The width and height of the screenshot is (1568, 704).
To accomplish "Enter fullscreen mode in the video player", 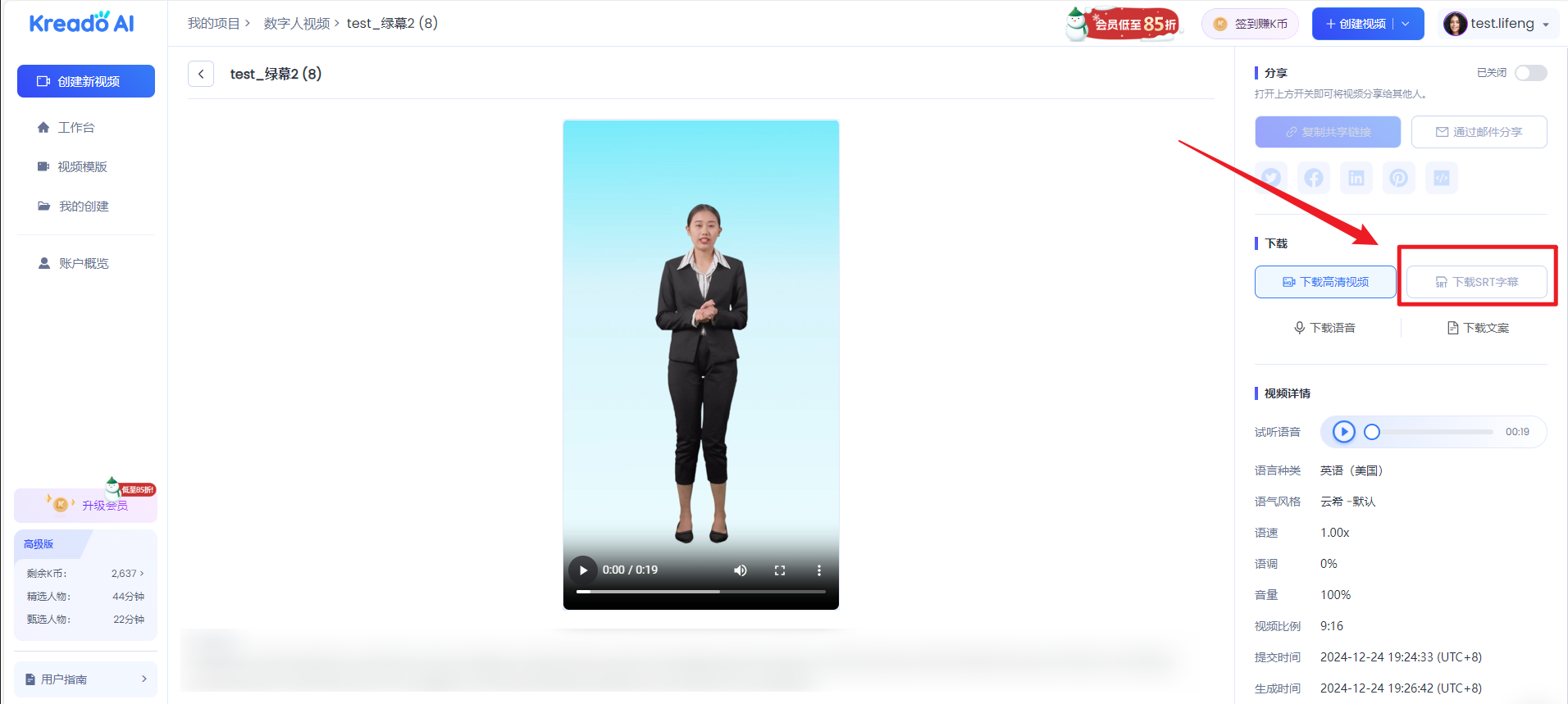I will [780, 570].
